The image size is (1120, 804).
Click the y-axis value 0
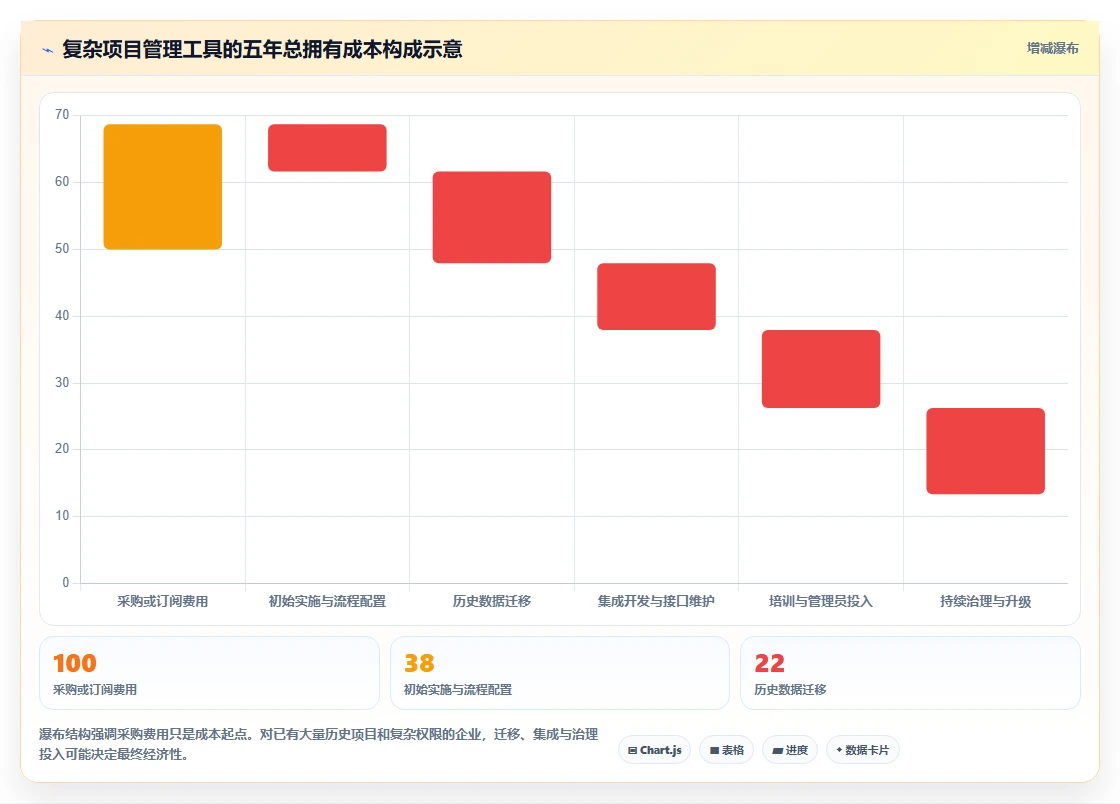coord(66,583)
